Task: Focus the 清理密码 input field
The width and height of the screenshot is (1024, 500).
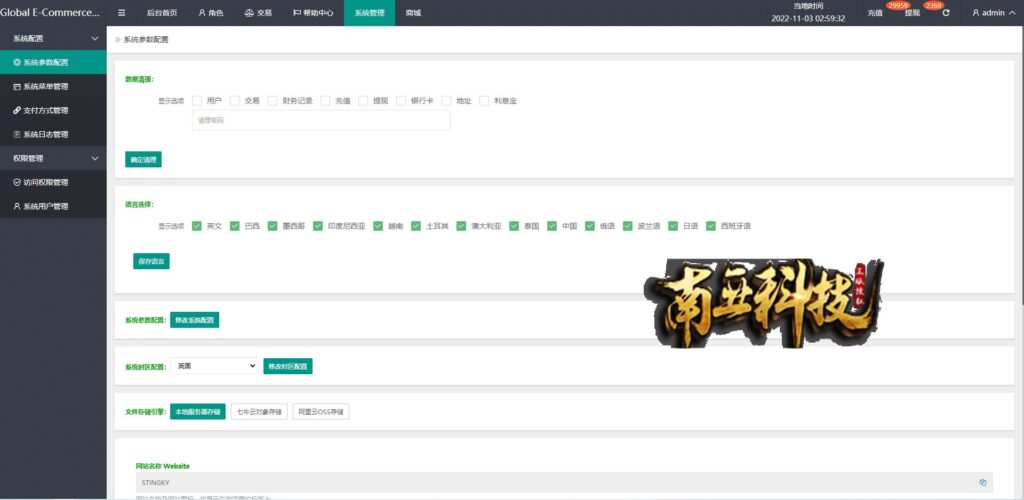Action: coord(321,120)
